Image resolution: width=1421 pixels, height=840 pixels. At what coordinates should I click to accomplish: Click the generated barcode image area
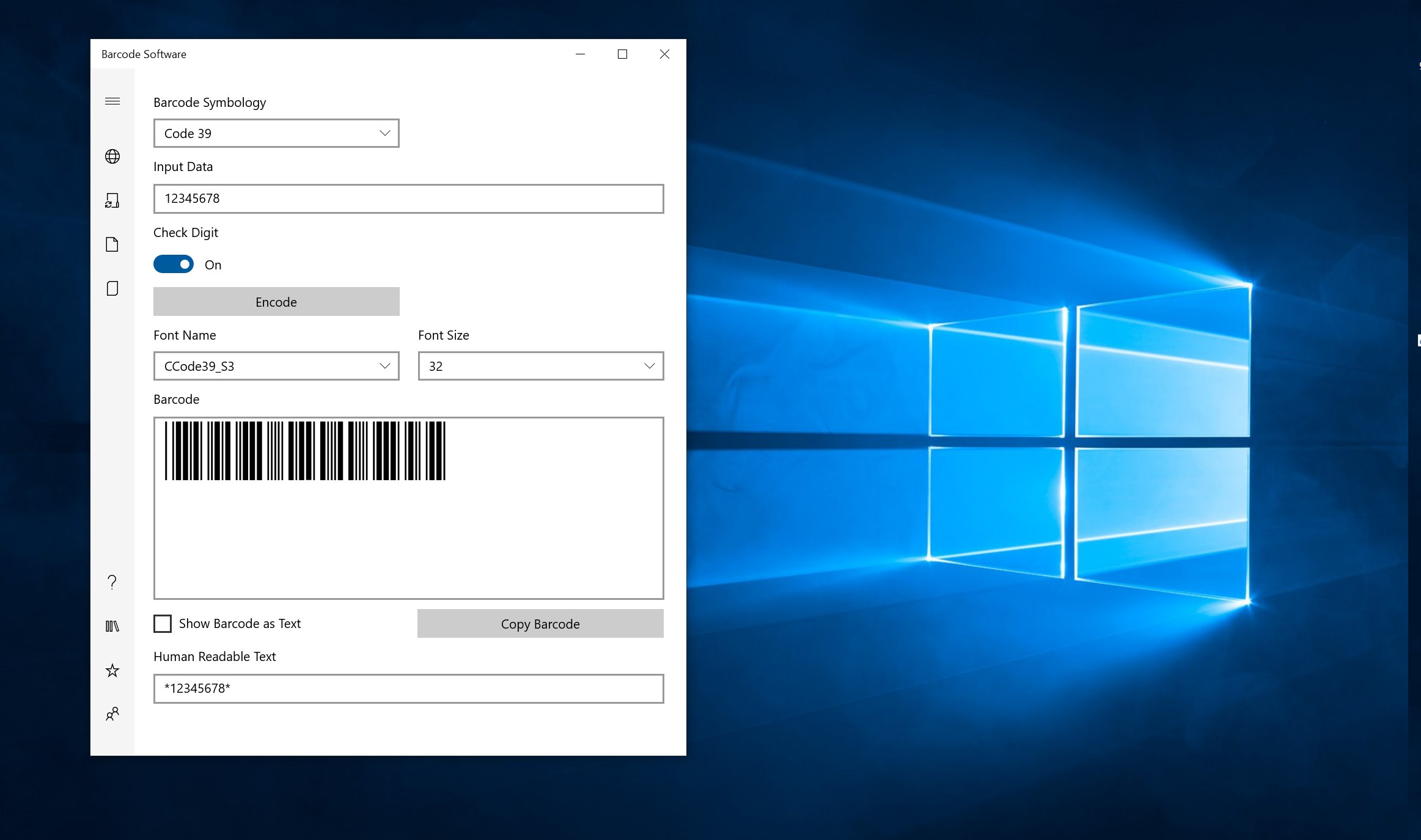(x=306, y=451)
